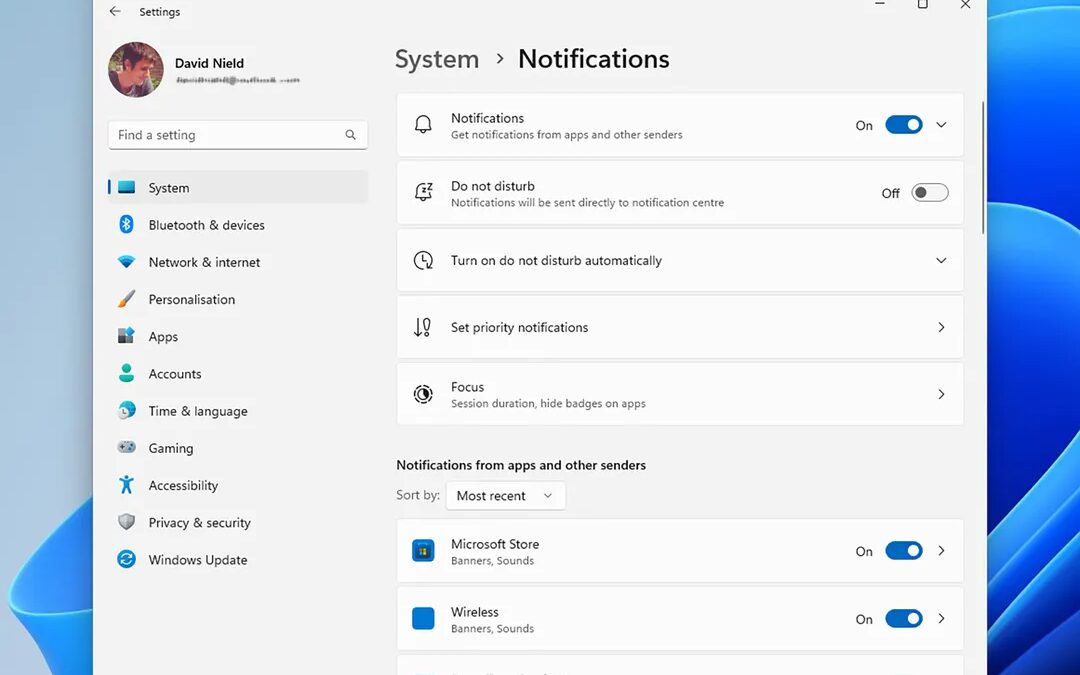Click the Privacy & security shield icon
The height and width of the screenshot is (675, 1080).
[126, 523]
